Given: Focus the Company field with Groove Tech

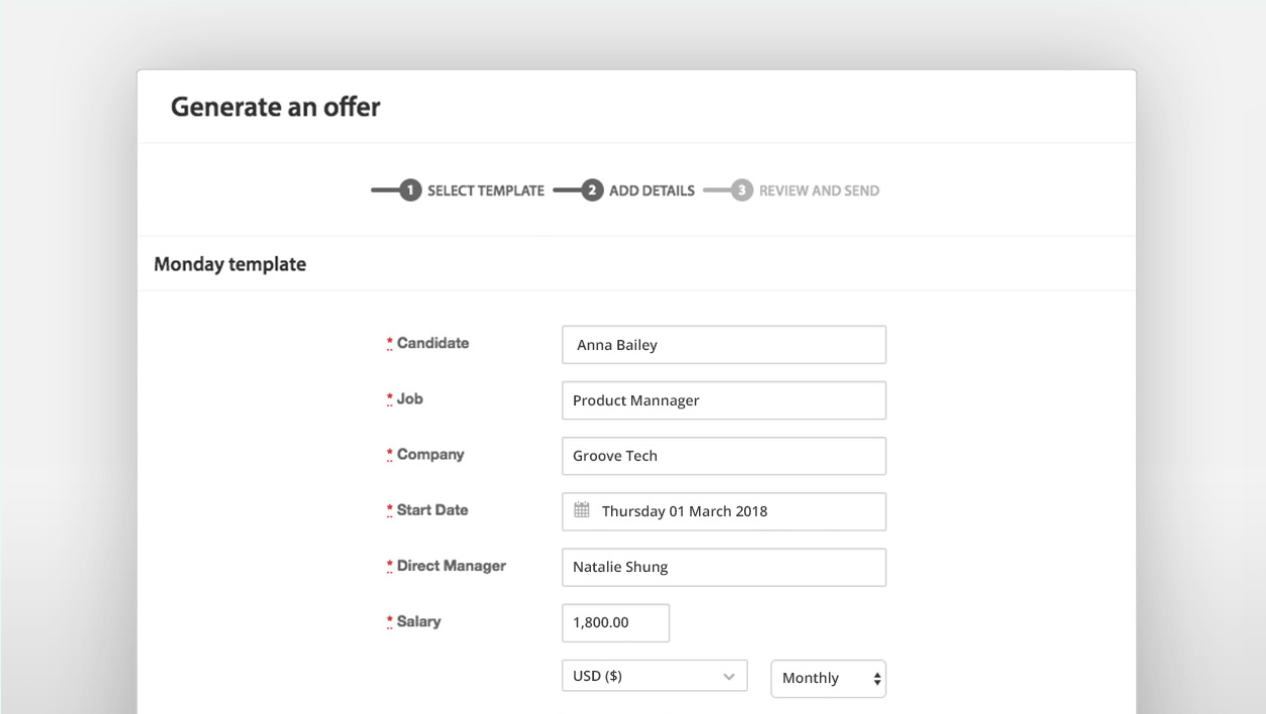Looking at the screenshot, I should coord(724,456).
